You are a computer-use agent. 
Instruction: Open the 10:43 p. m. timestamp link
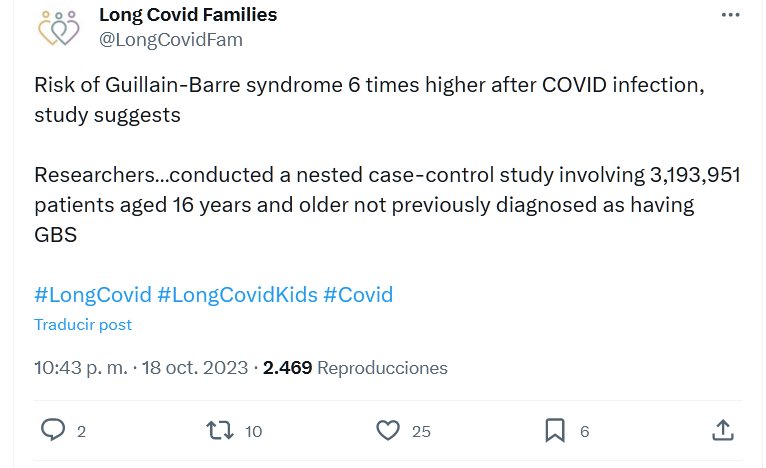click(81, 367)
